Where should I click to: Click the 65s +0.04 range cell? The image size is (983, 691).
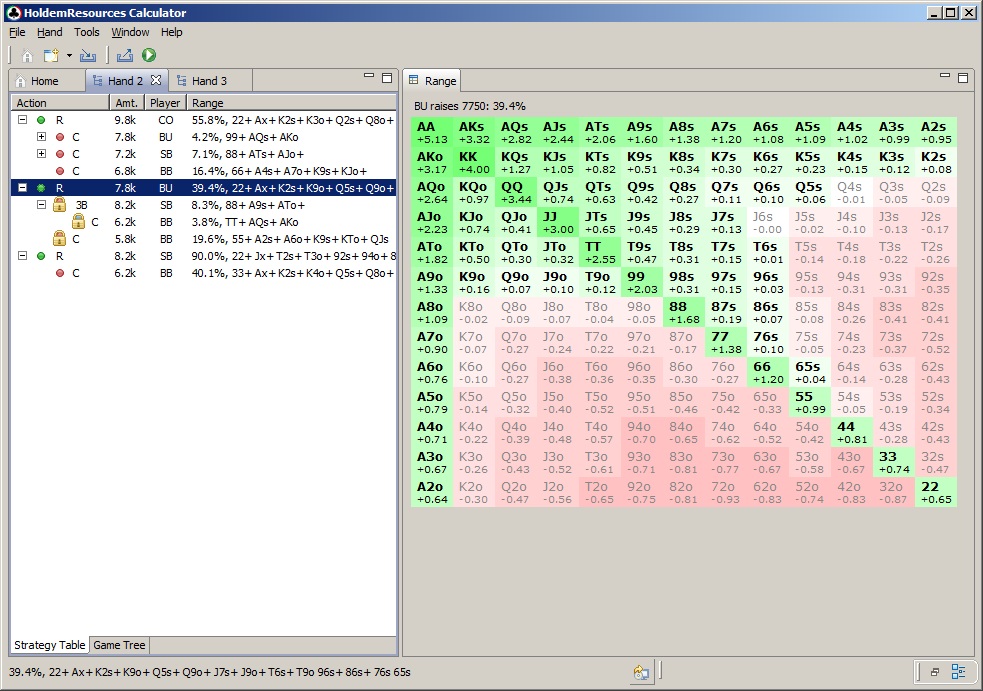pyautogui.click(x=810, y=372)
